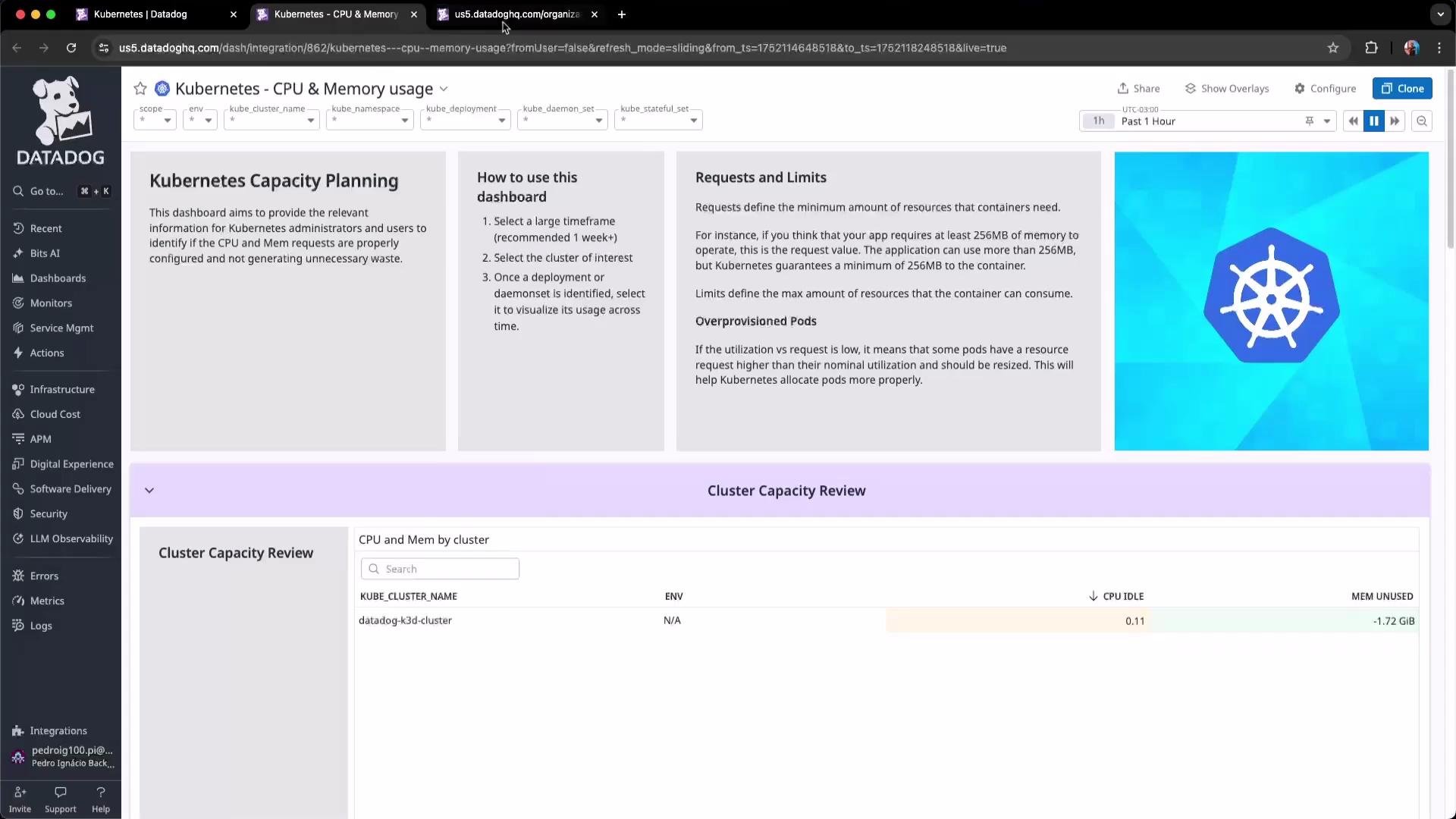Step the timeframe backward
This screenshot has width=1456, height=819.
(x=1353, y=121)
